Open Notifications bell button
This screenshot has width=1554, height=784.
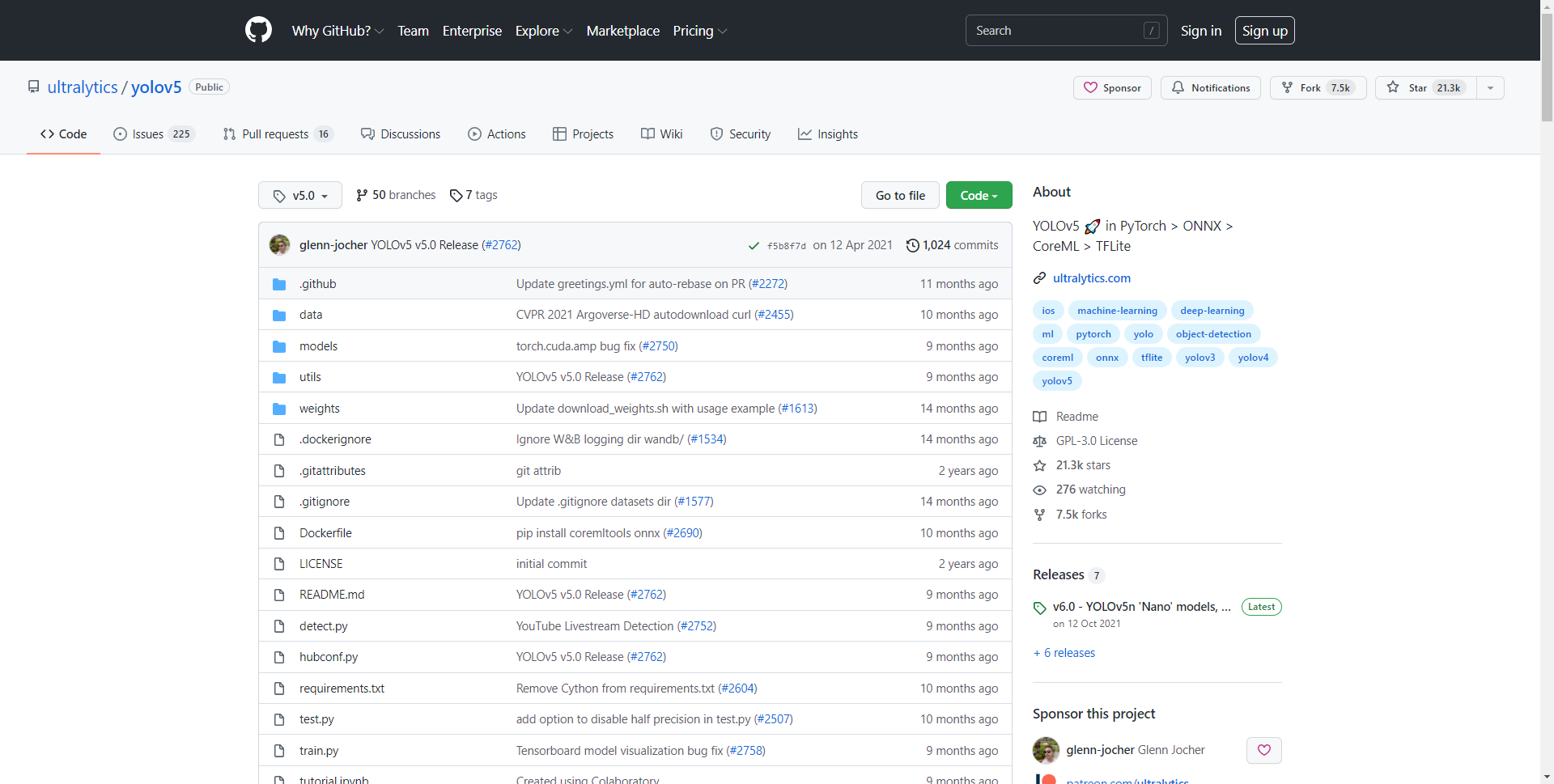[1210, 87]
